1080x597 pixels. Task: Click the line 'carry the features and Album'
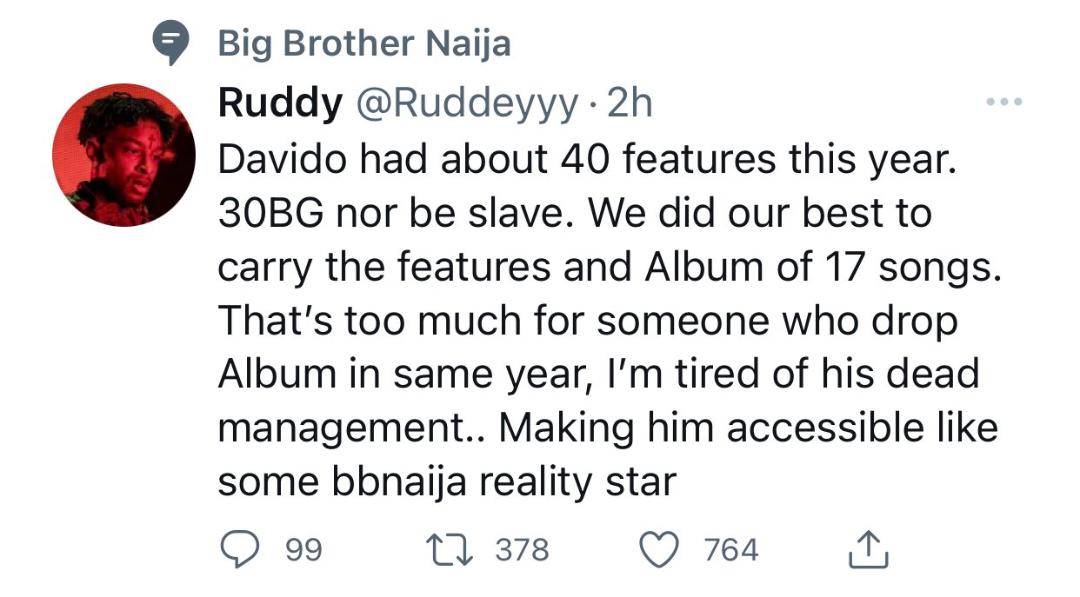coord(610,267)
